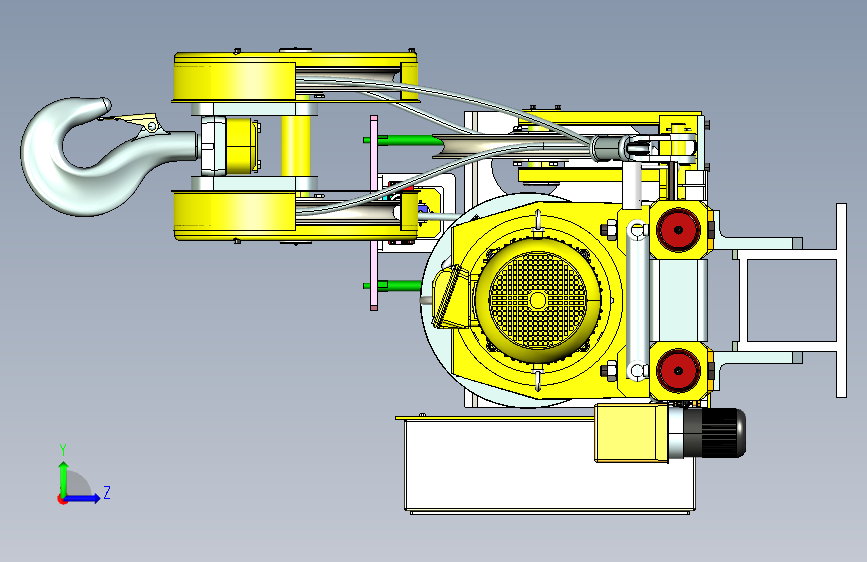The height and width of the screenshot is (562, 867).
Task: Select the pink vertical guide plate
Action: [x=374, y=213]
